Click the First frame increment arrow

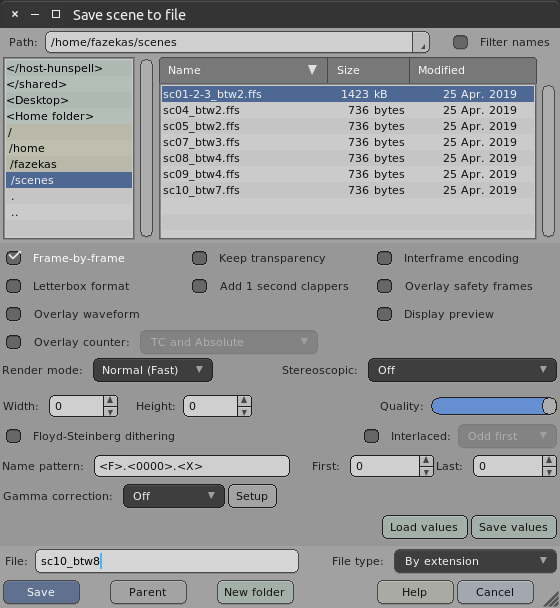426,460
